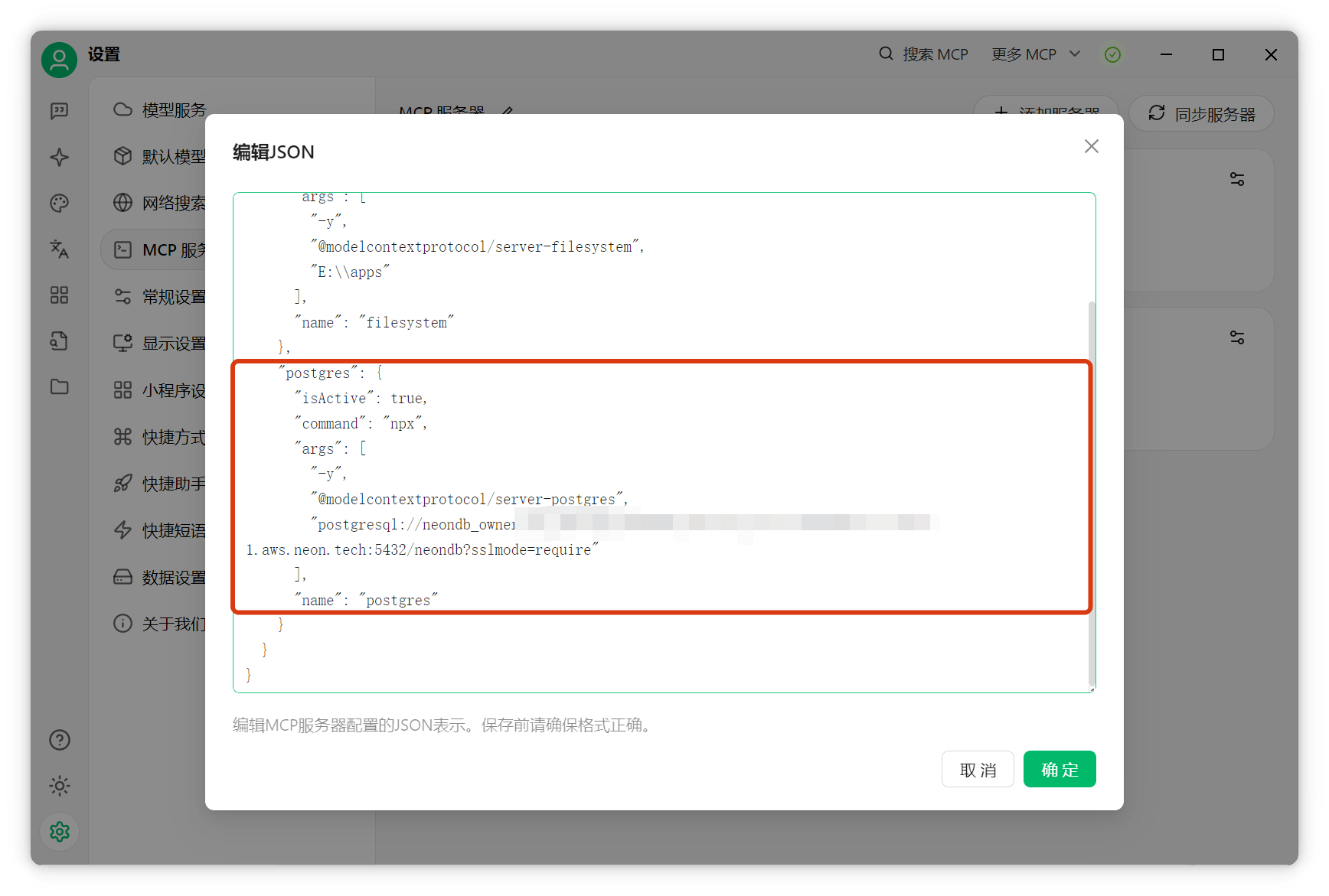
Task: Click the 搜索 MCP search button
Action: pyautogui.click(x=923, y=54)
